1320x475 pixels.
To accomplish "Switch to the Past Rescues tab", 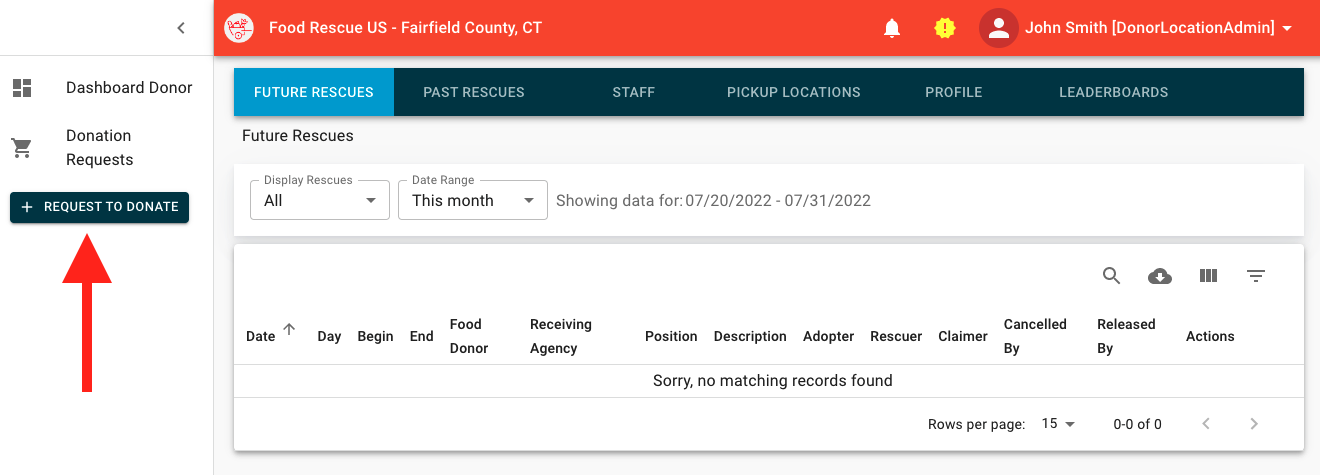I will (474, 92).
